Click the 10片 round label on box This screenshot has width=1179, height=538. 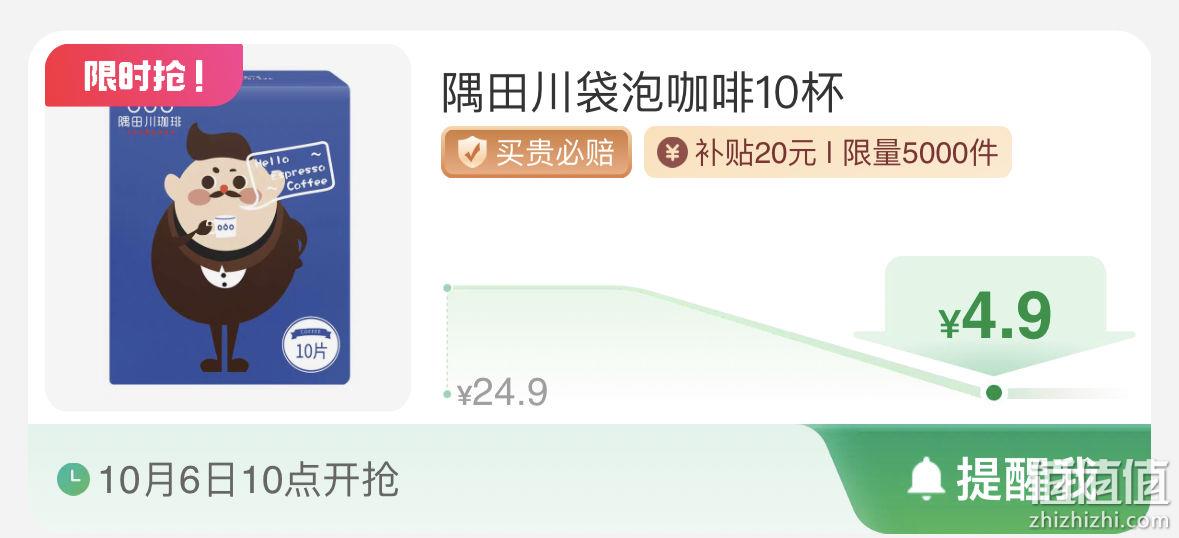point(311,345)
